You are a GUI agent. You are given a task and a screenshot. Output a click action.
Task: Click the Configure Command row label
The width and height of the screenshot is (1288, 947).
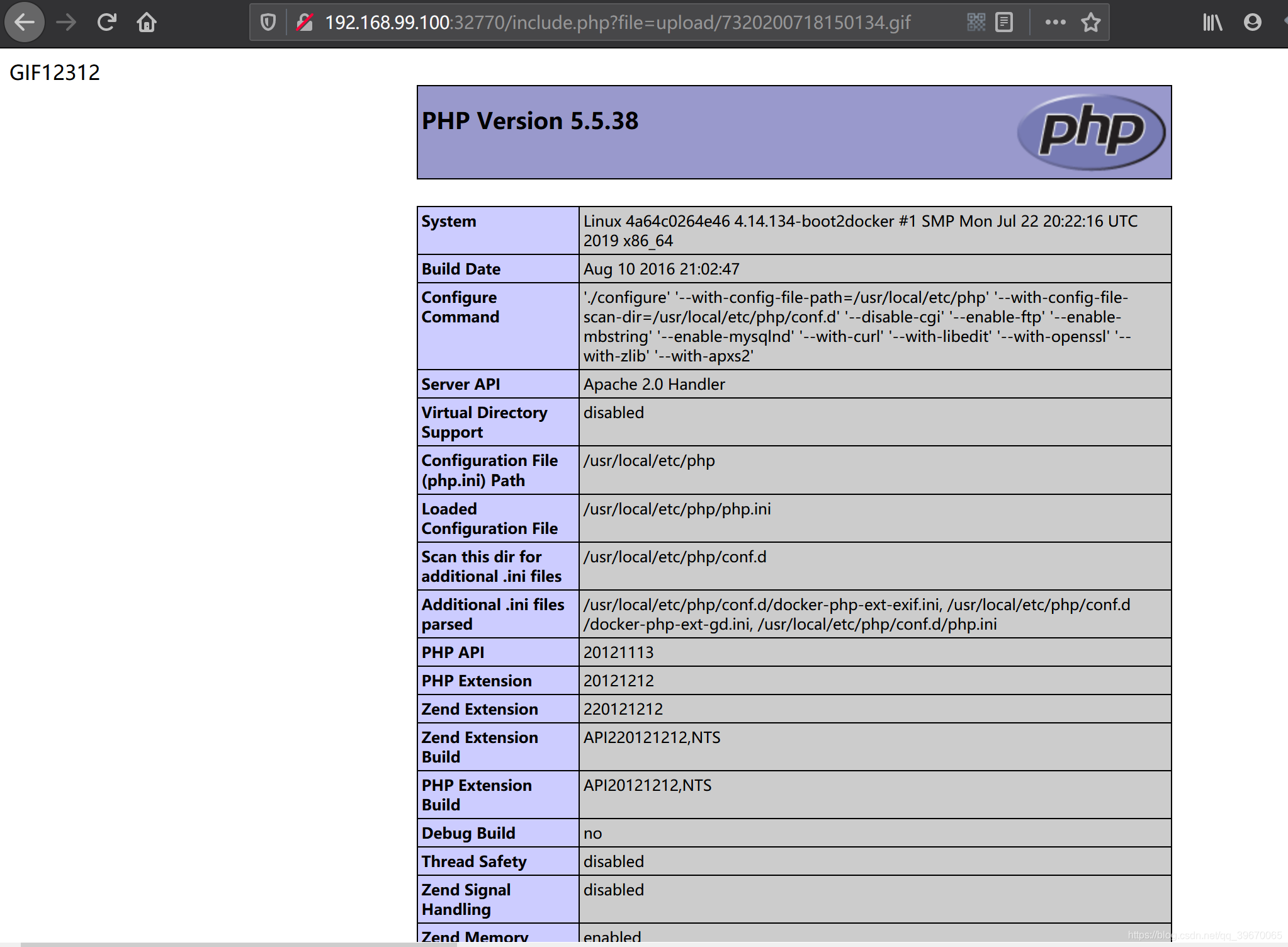coord(460,307)
